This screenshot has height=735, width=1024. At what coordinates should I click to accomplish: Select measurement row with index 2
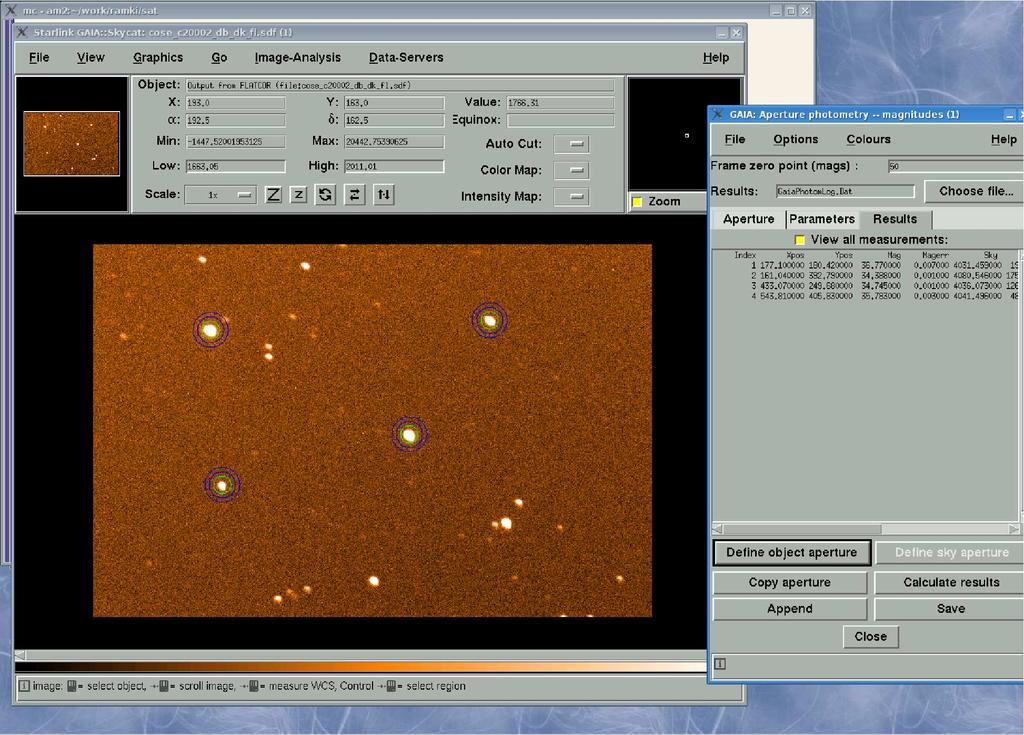coord(865,276)
